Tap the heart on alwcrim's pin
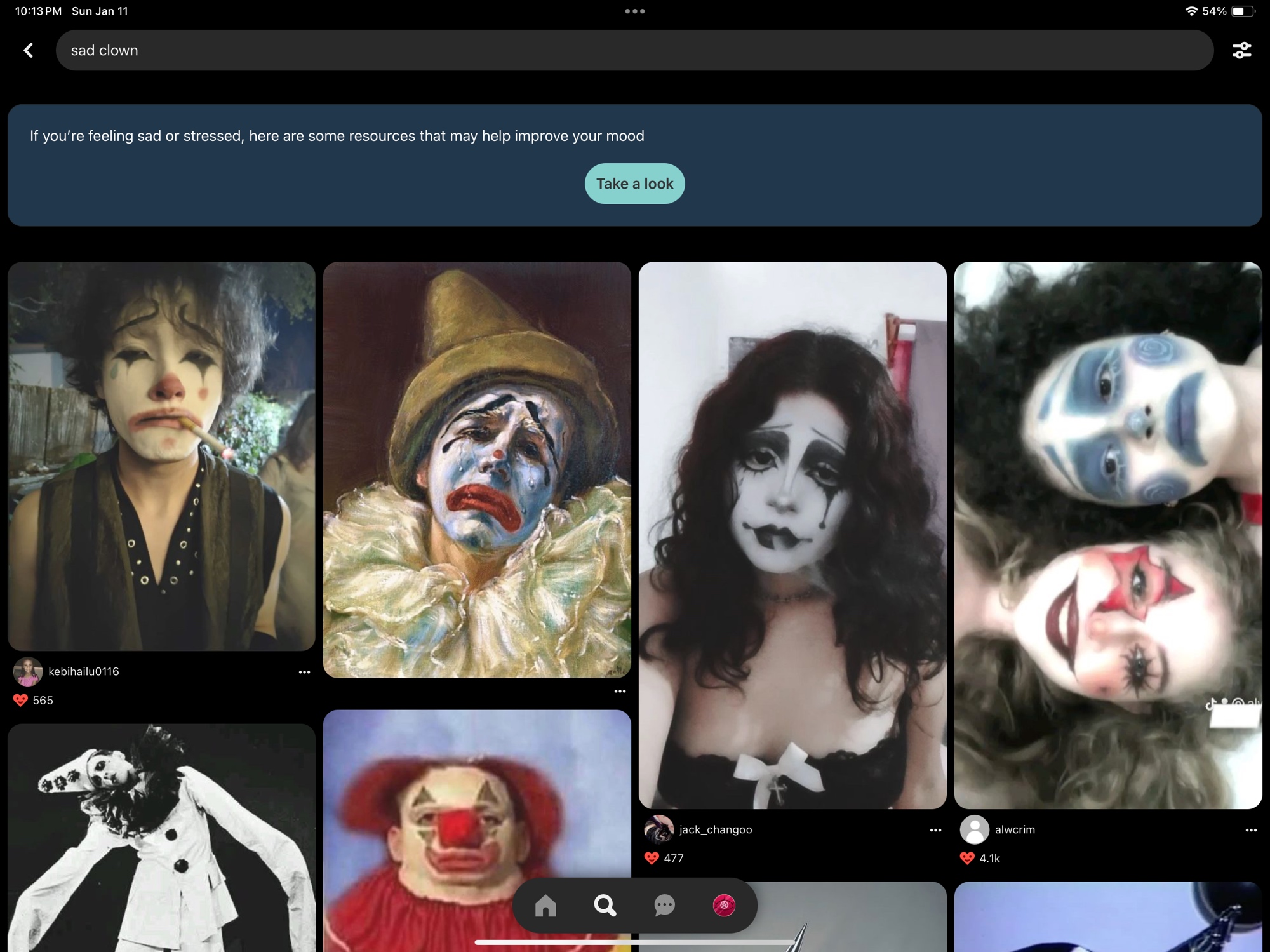This screenshot has width=1270, height=952. (x=967, y=858)
